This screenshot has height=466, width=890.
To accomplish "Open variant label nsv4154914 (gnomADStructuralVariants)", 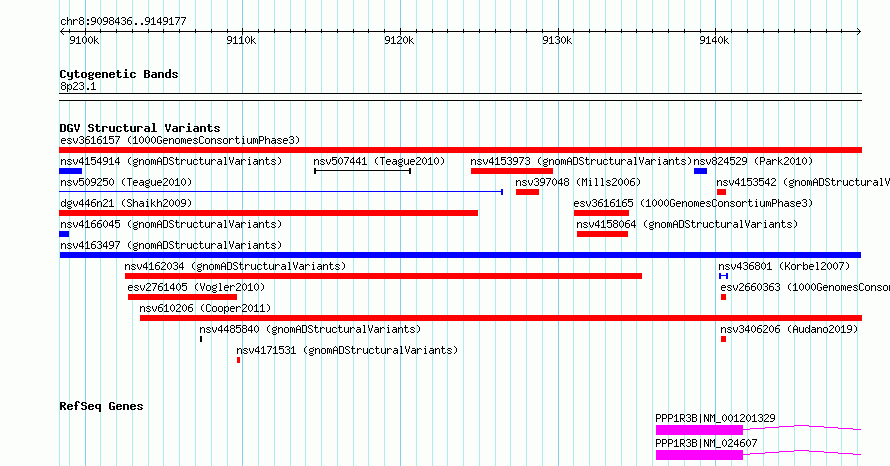I will point(171,161).
